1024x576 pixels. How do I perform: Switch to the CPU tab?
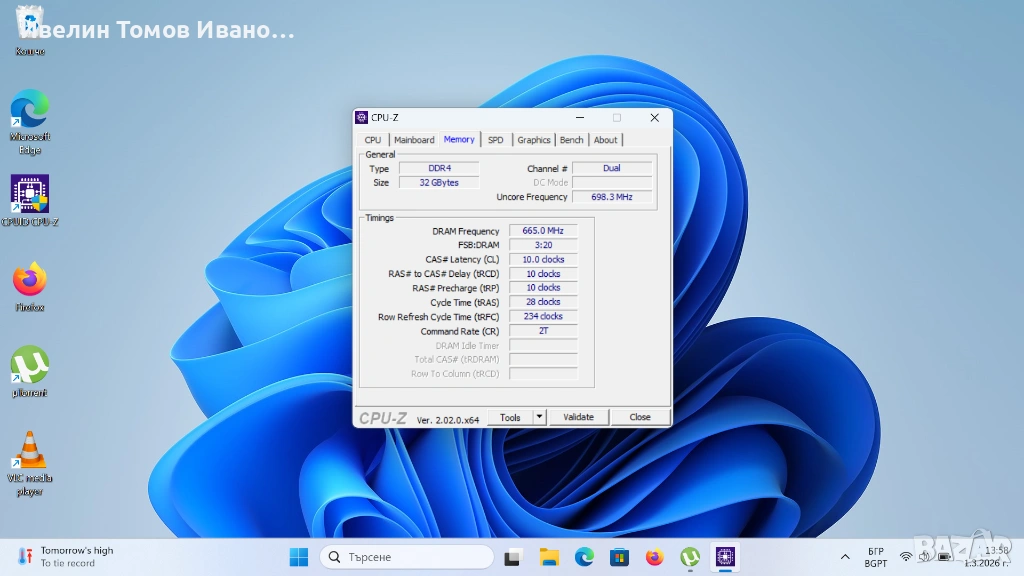373,140
